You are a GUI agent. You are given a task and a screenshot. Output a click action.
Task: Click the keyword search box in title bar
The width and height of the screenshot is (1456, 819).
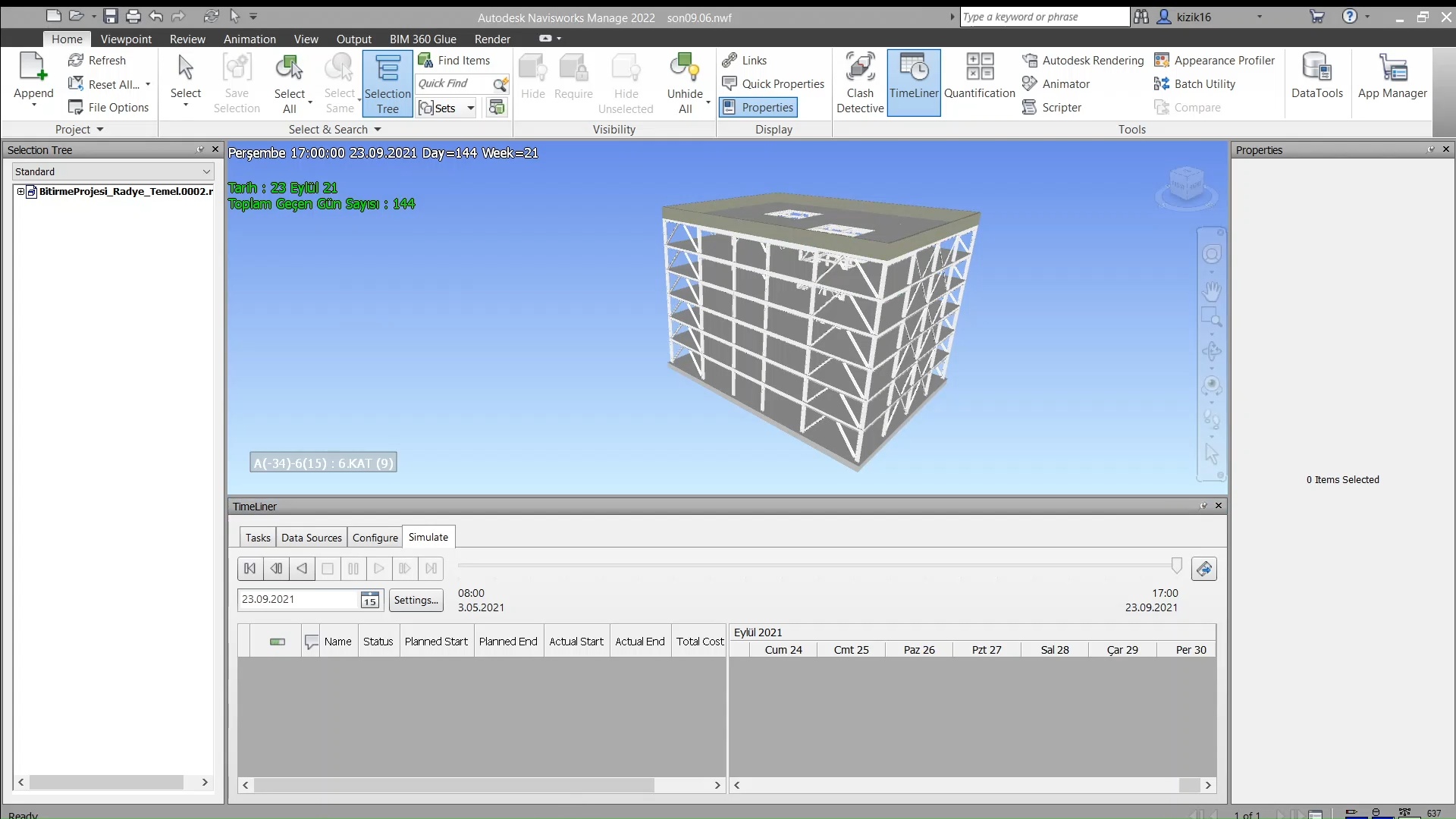1044,17
